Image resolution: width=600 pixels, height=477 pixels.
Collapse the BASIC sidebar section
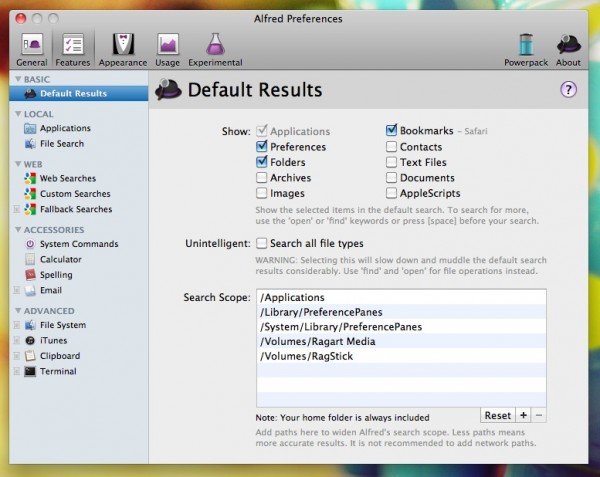coord(18,79)
